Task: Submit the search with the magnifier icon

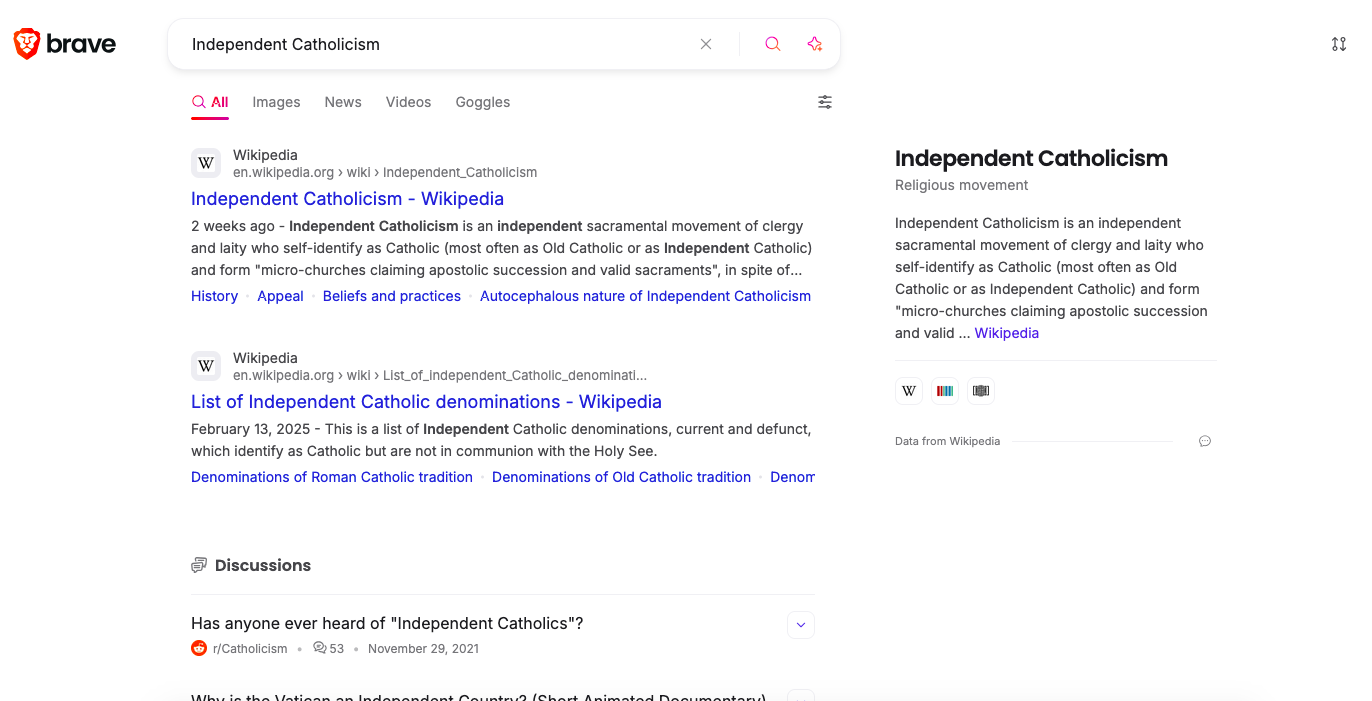Action: [772, 44]
